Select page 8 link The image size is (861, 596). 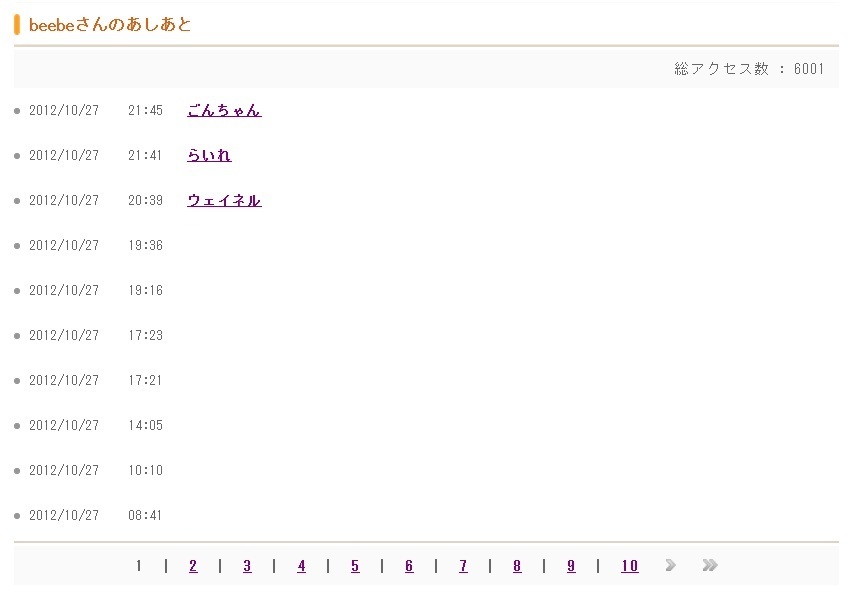(517, 567)
